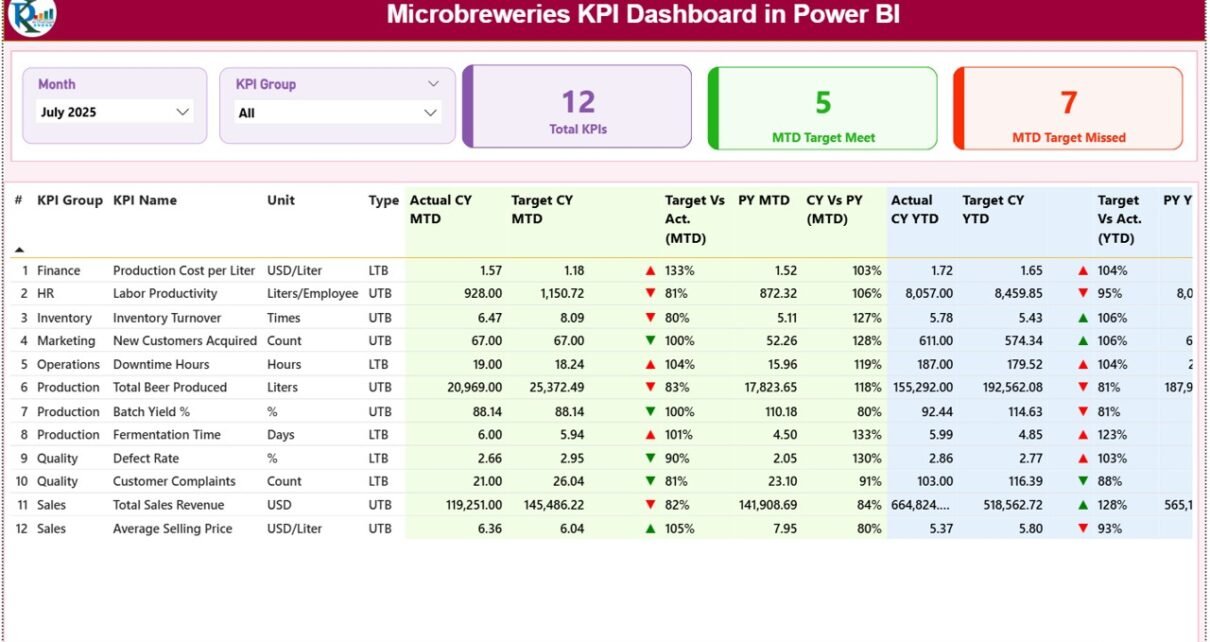Click the company logo in the header

[x=32, y=16]
